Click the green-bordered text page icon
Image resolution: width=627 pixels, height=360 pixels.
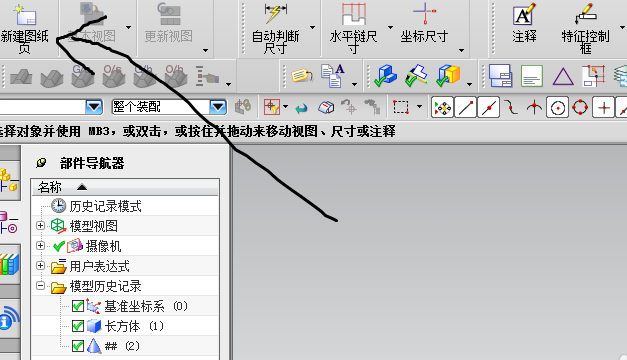click(x=532, y=76)
